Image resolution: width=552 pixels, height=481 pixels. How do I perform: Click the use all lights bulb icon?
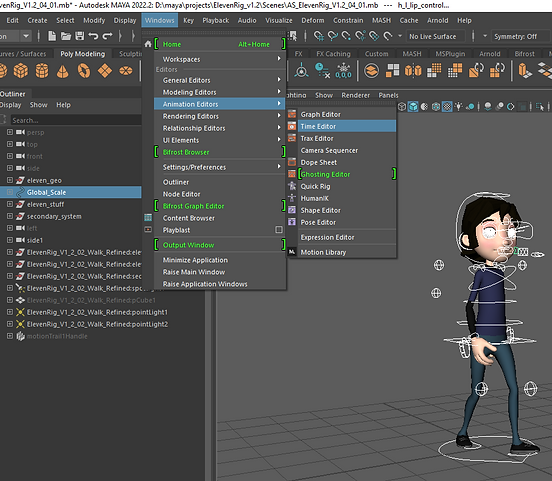pos(458,106)
